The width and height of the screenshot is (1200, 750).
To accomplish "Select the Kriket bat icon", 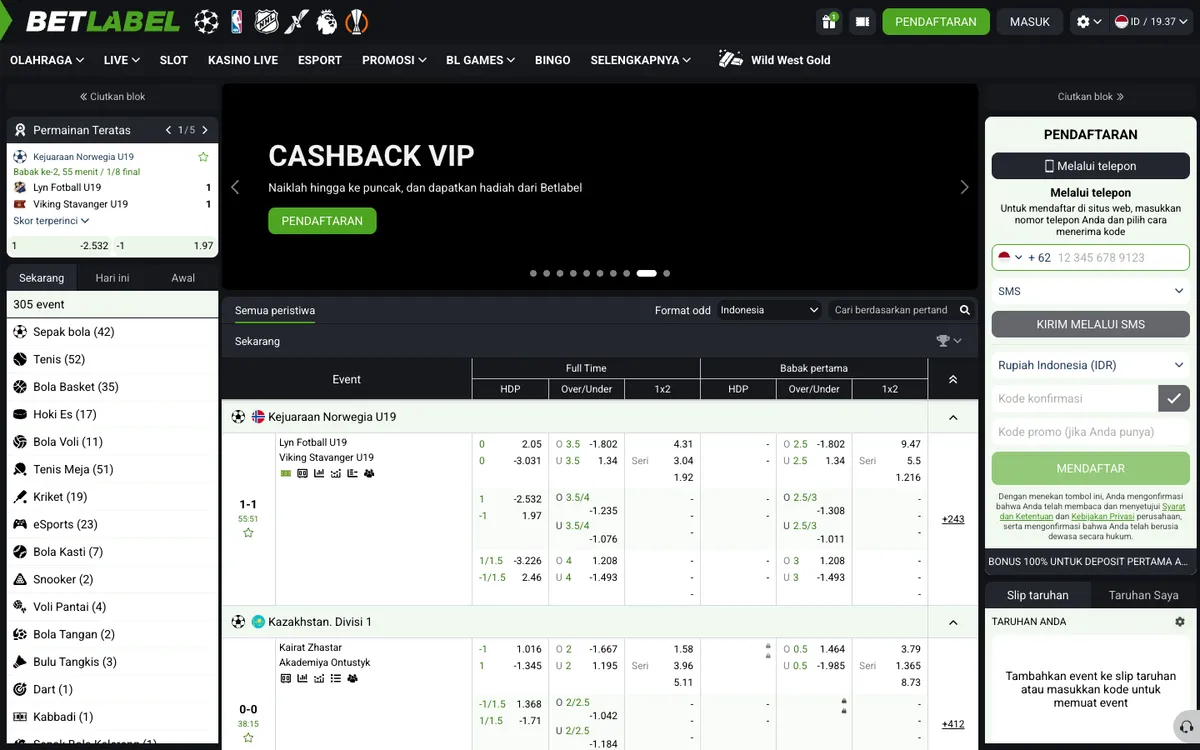I will [20, 497].
